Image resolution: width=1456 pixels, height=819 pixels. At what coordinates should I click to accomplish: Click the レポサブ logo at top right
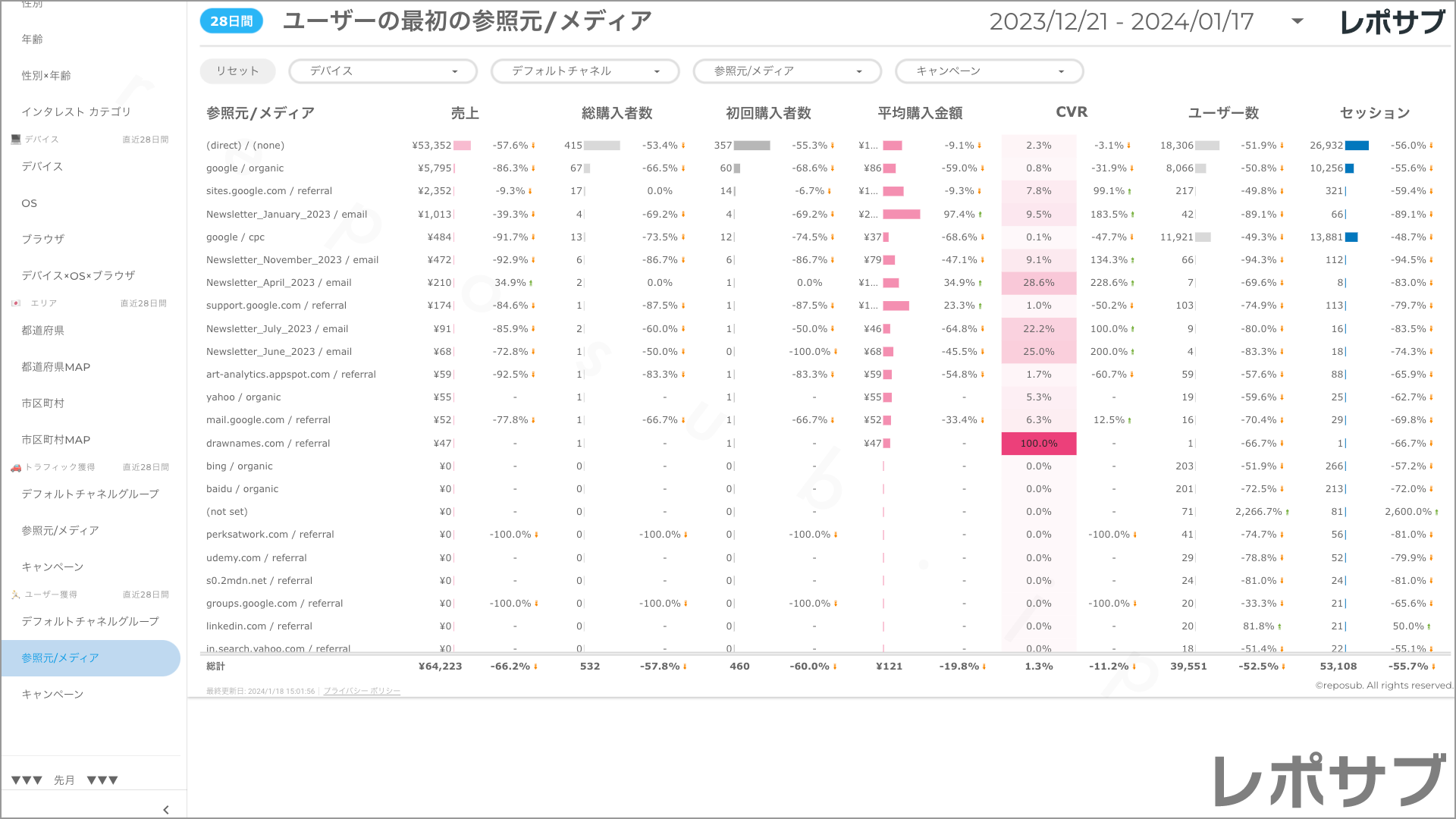tap(1392, 22)
